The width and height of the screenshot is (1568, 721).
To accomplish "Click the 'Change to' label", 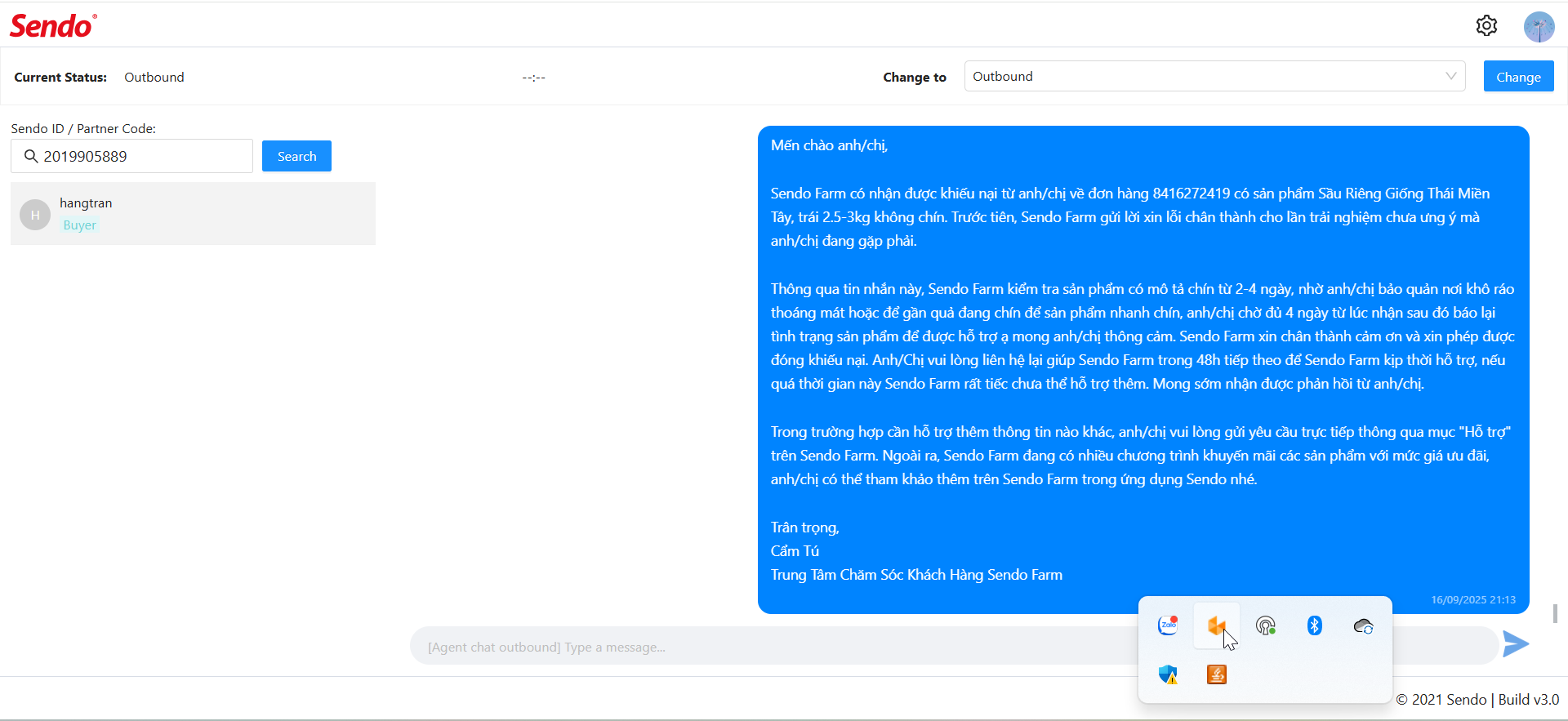I will (x=915, y=78).
